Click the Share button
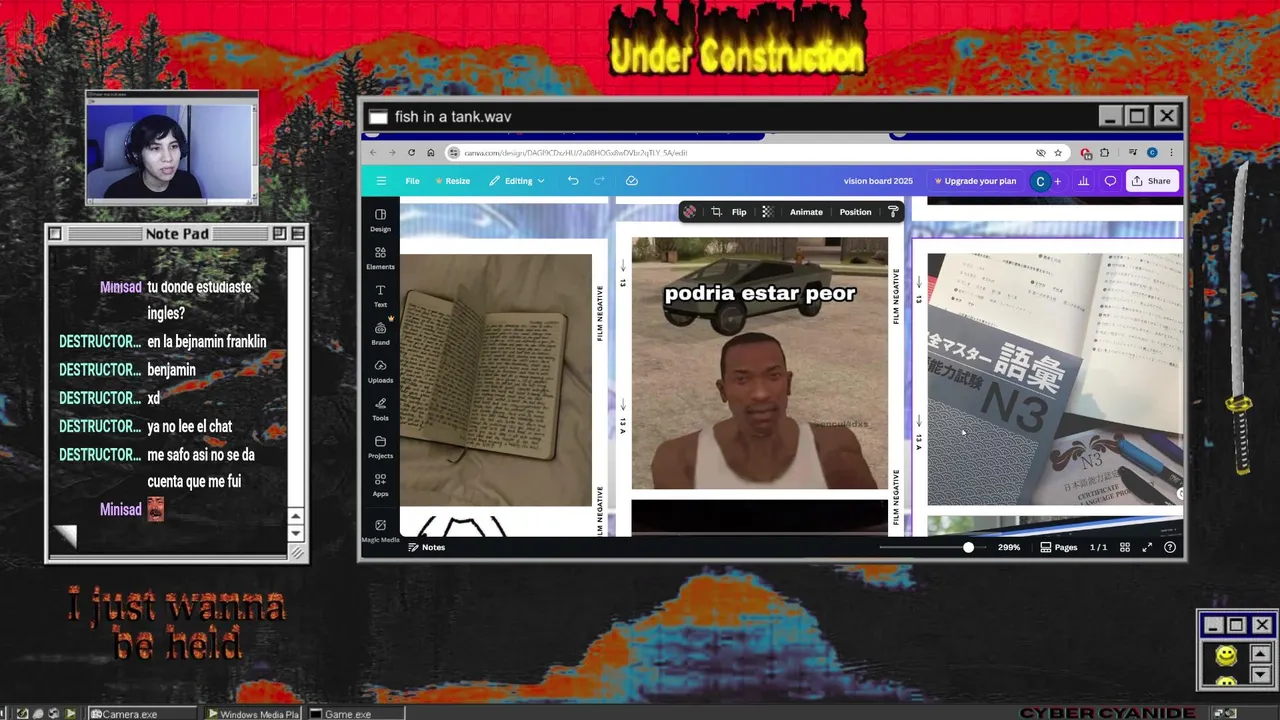The image size is (1280, 720). (x=1151, y=181)
